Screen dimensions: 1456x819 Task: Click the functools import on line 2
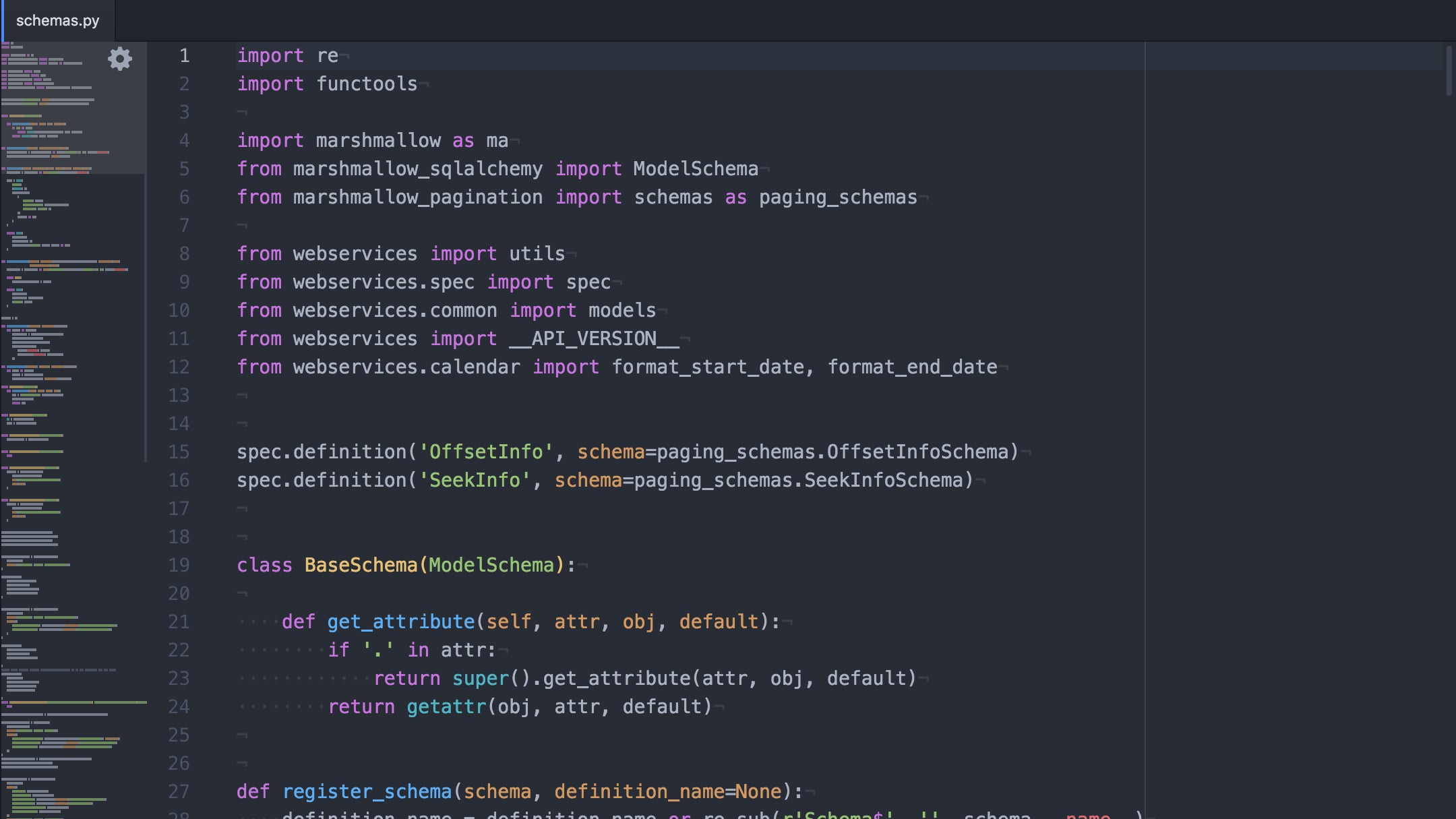tap(367, 84)
